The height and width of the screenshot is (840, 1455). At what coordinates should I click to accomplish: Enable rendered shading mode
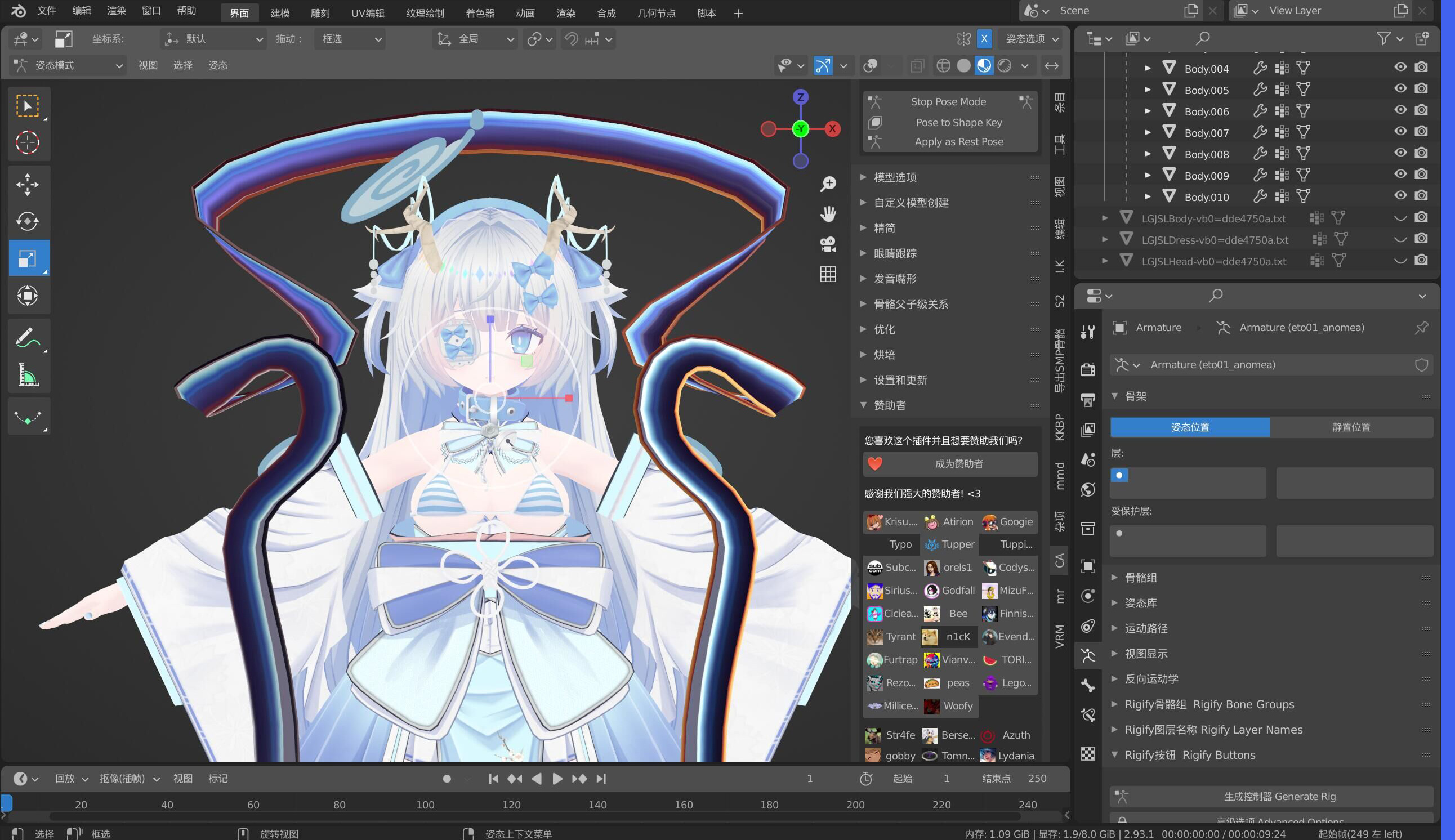click(1005, 66)
